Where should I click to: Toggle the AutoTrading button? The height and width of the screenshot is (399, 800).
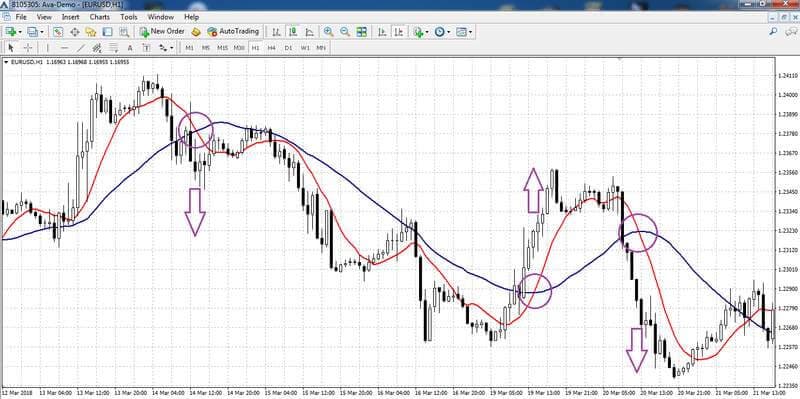click(234, 32)
